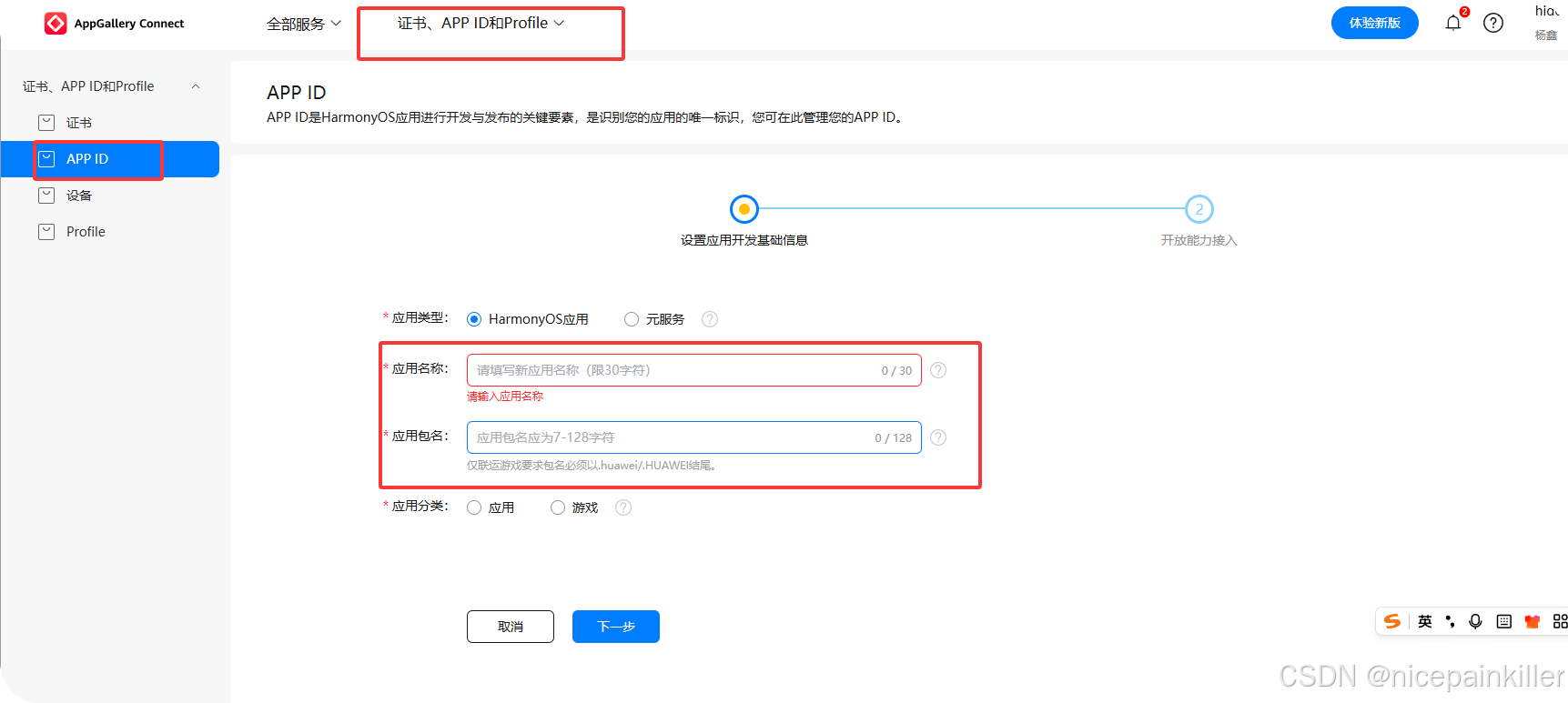Screen dimensions: 1568x703
Task: Click the IME skin shirt icon
Action: (1533, 621)
